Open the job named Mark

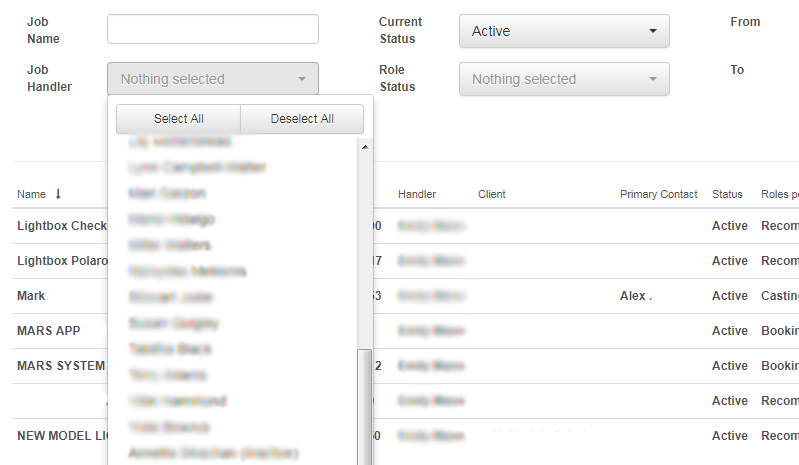[31, 296]
